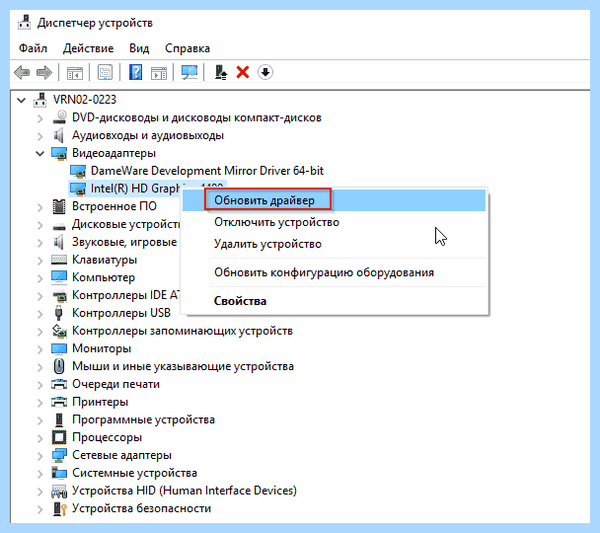Click the Мыши mouse device icon
The image size is (600, 533).
(x=59, y=366)
